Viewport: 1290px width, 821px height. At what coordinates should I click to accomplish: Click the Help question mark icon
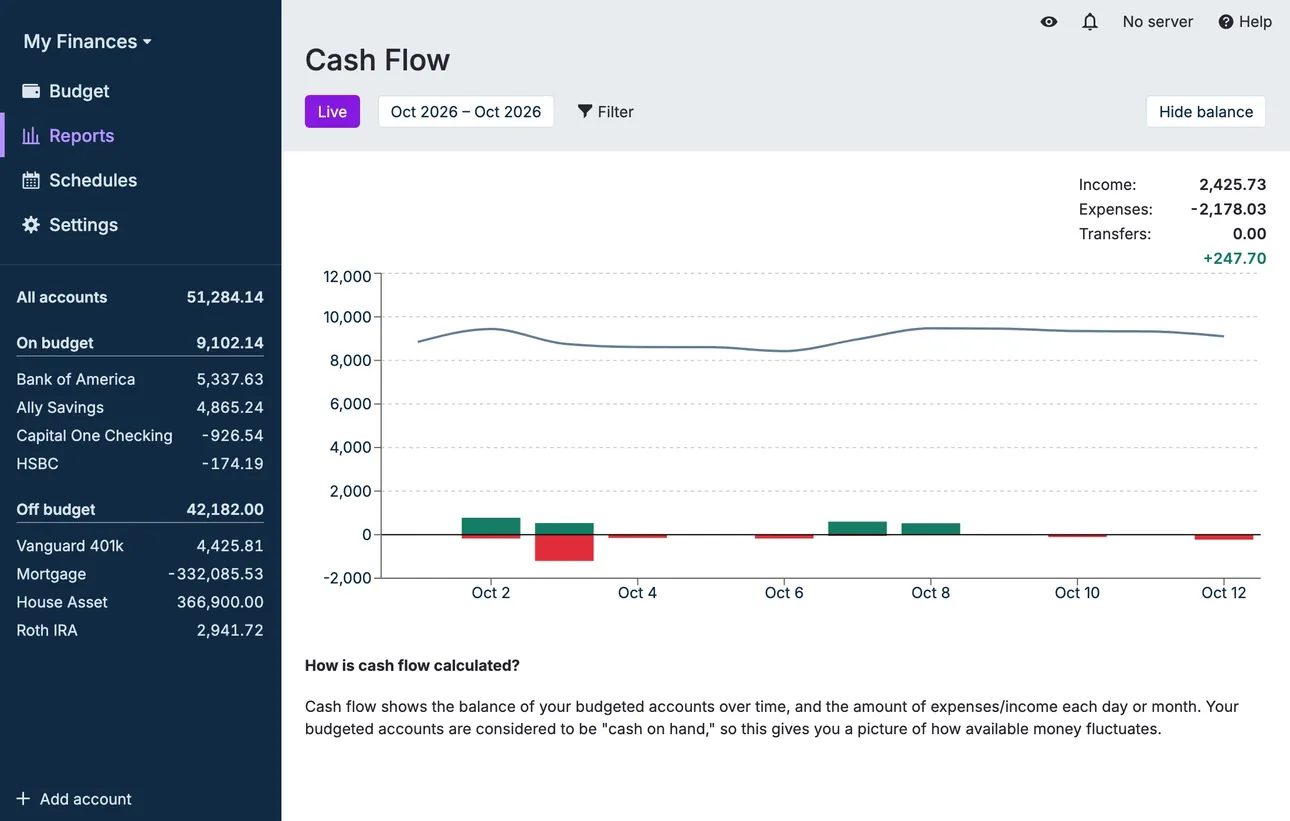click(x=1226, y=22)
